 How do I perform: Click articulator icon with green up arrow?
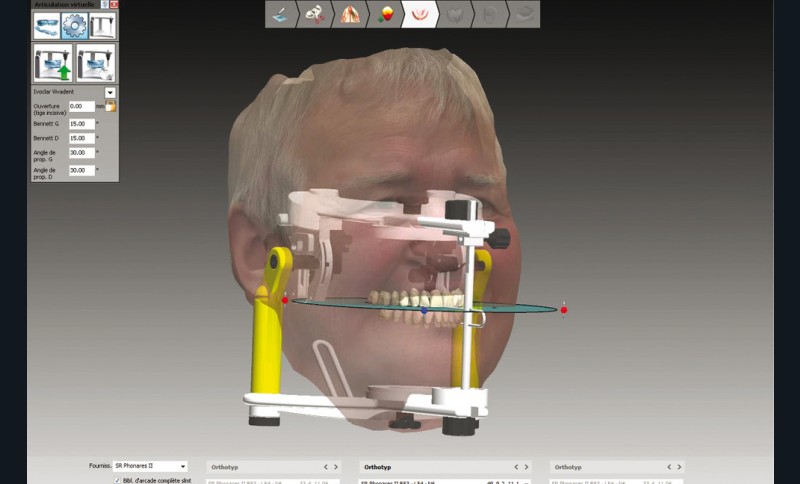(x=52, y=62)
